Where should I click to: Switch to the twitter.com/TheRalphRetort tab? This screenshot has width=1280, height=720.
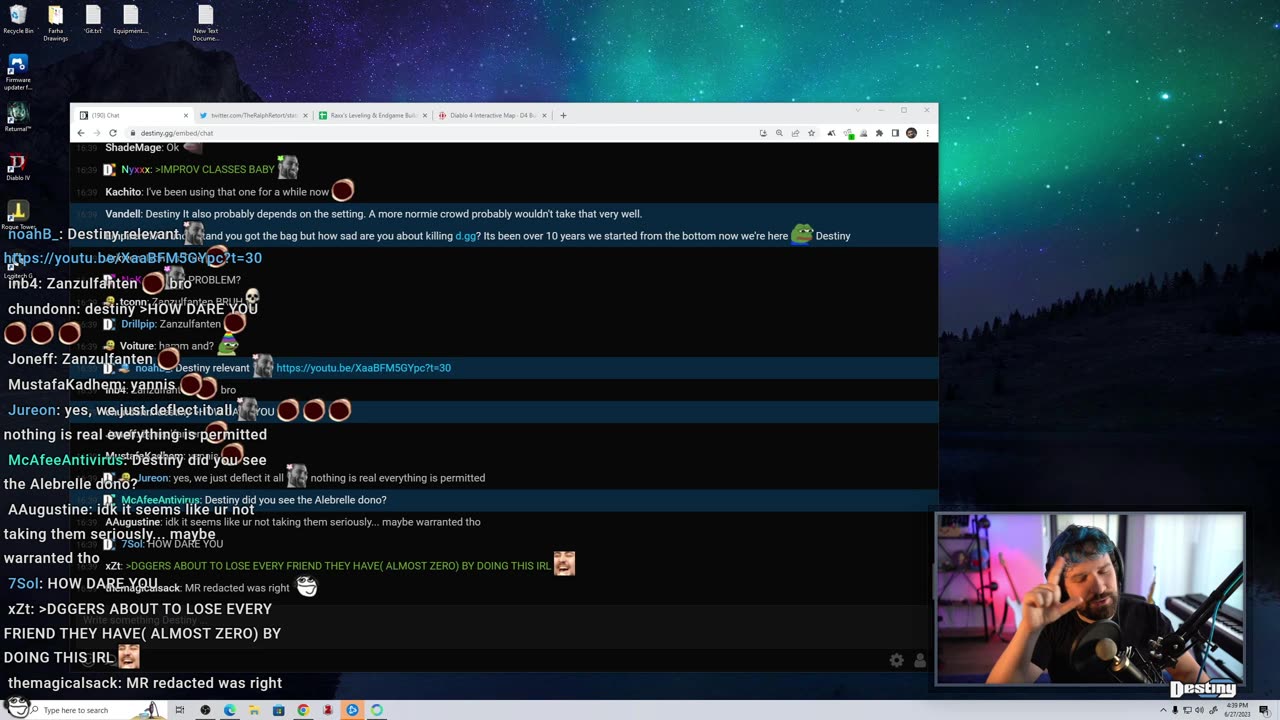coord(253,115)
